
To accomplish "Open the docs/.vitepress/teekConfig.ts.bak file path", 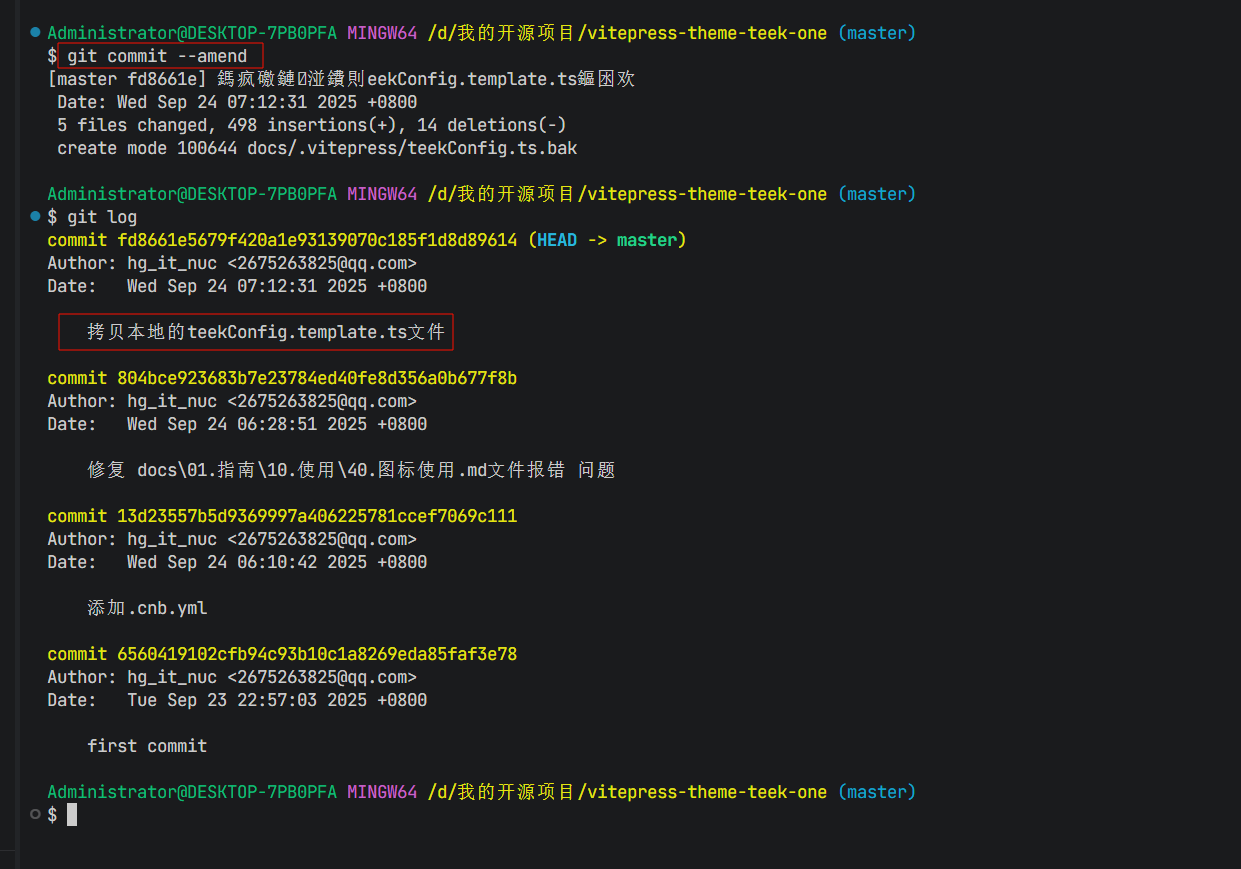I will [412, 148].
